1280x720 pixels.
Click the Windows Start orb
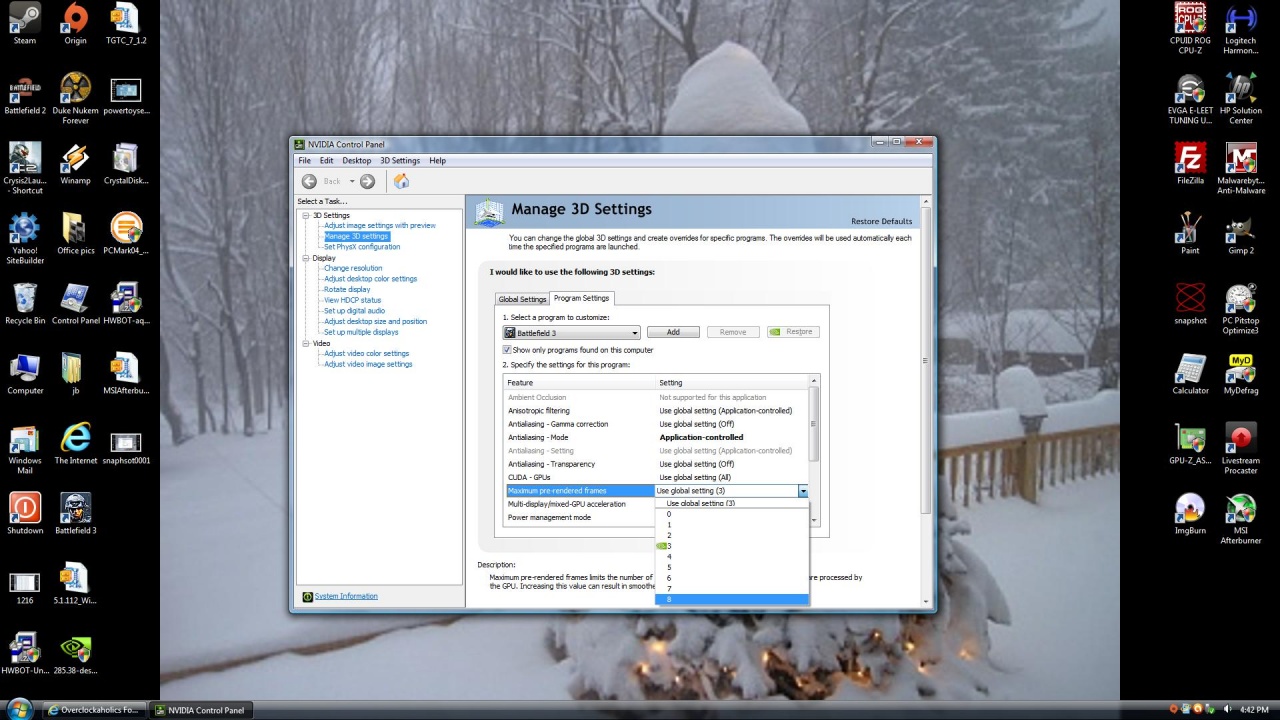[19, 710]
